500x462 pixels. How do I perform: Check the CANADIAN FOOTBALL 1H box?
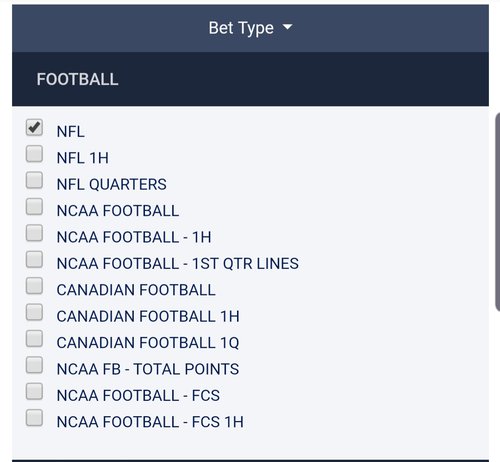34,312
